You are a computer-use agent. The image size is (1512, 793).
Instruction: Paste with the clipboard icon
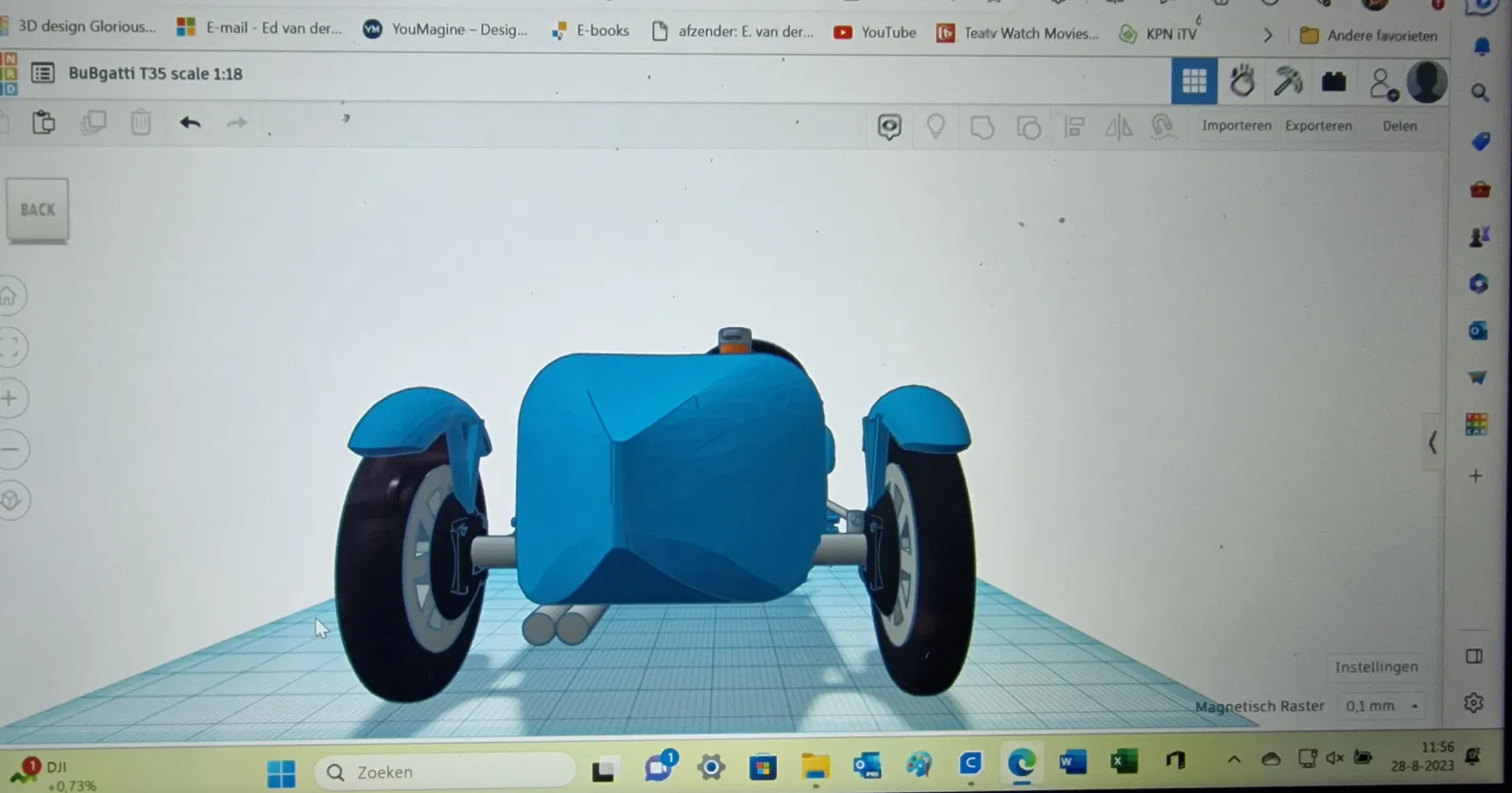pos(43,123)
